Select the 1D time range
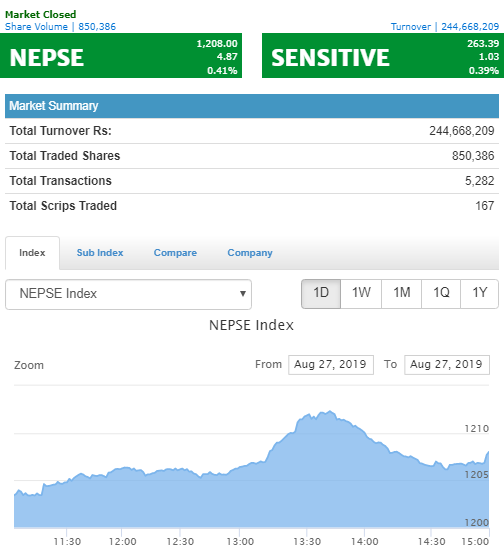 321,294
